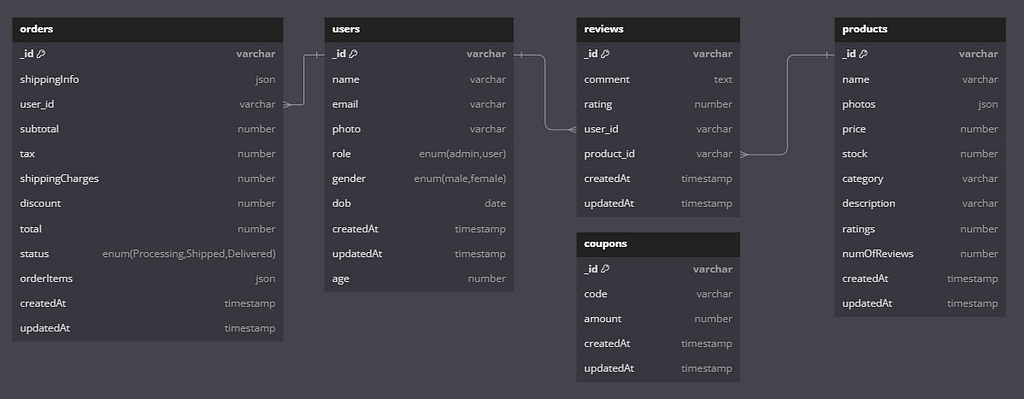Click createdAt field in coupons table

coord(658,344)
